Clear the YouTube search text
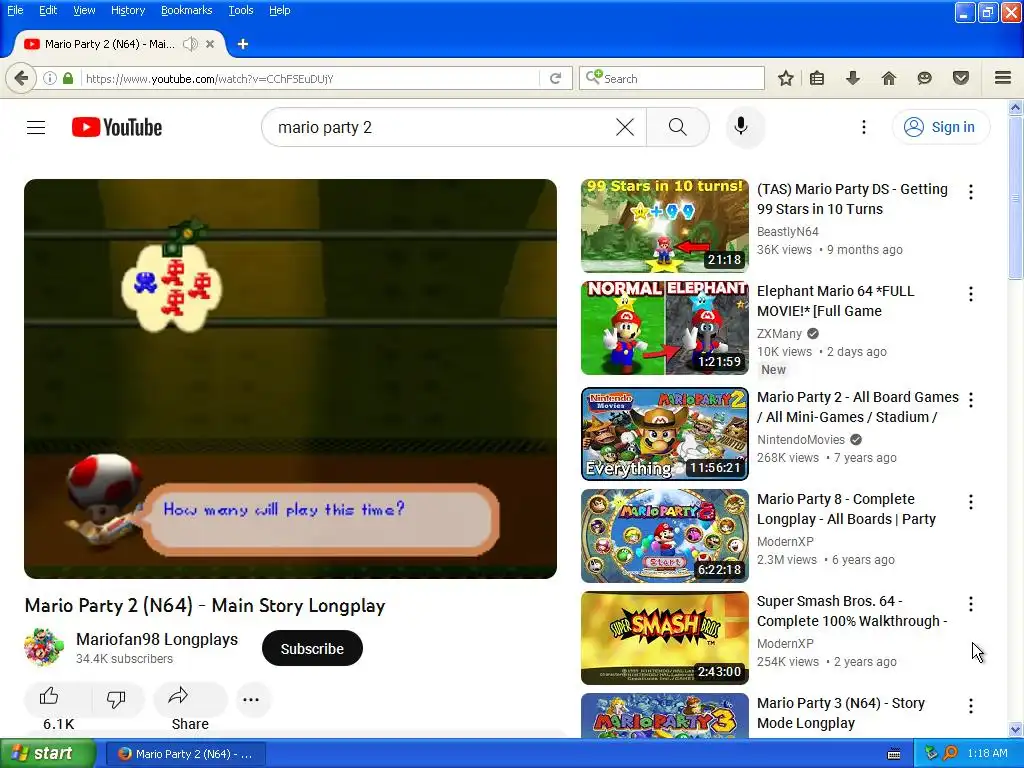Screen dimensions: 1024x768 pyautogui.click(x=625, y=127)
